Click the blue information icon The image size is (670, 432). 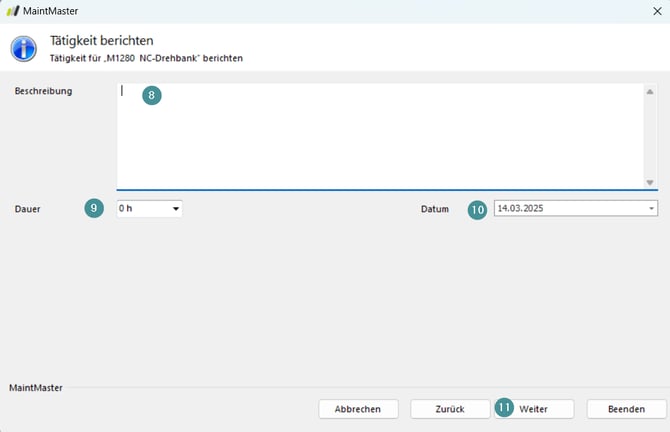tap(23, 48)
